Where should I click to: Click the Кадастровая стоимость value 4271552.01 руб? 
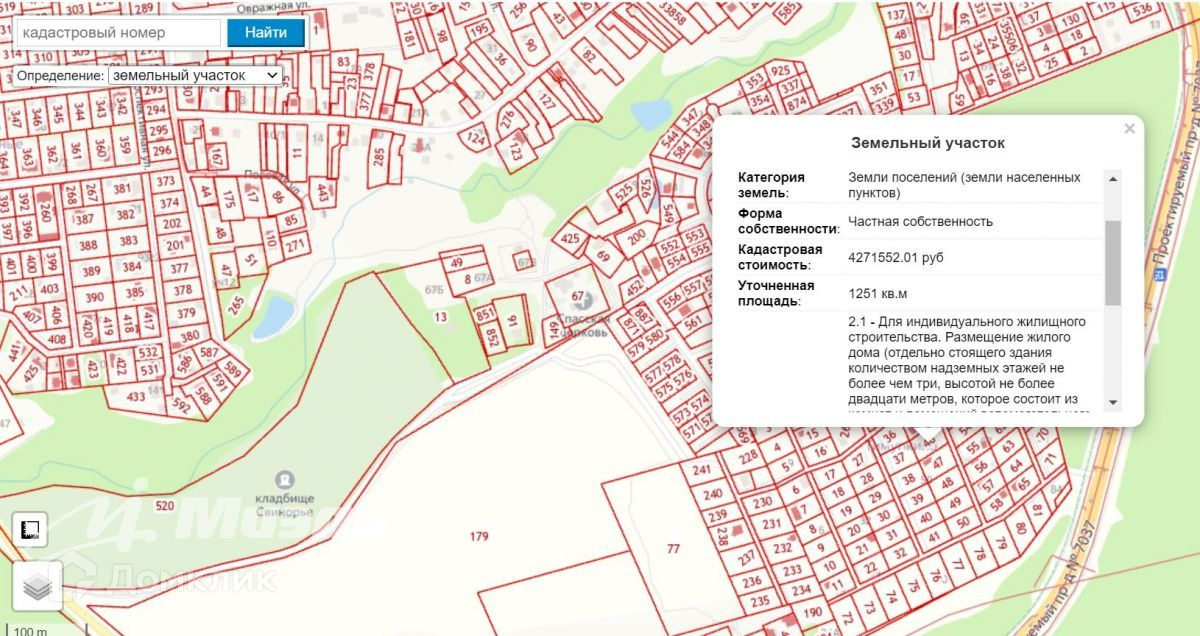tap(895, 258)
